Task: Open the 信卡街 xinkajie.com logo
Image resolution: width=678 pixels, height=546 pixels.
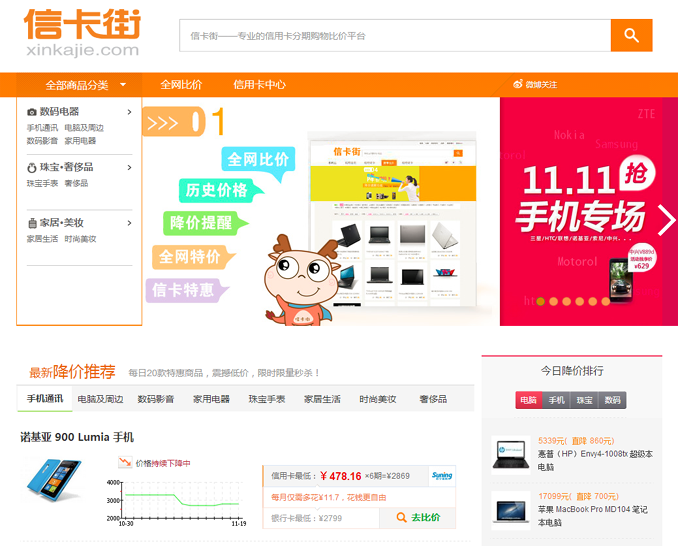Action: coord(82,32)
